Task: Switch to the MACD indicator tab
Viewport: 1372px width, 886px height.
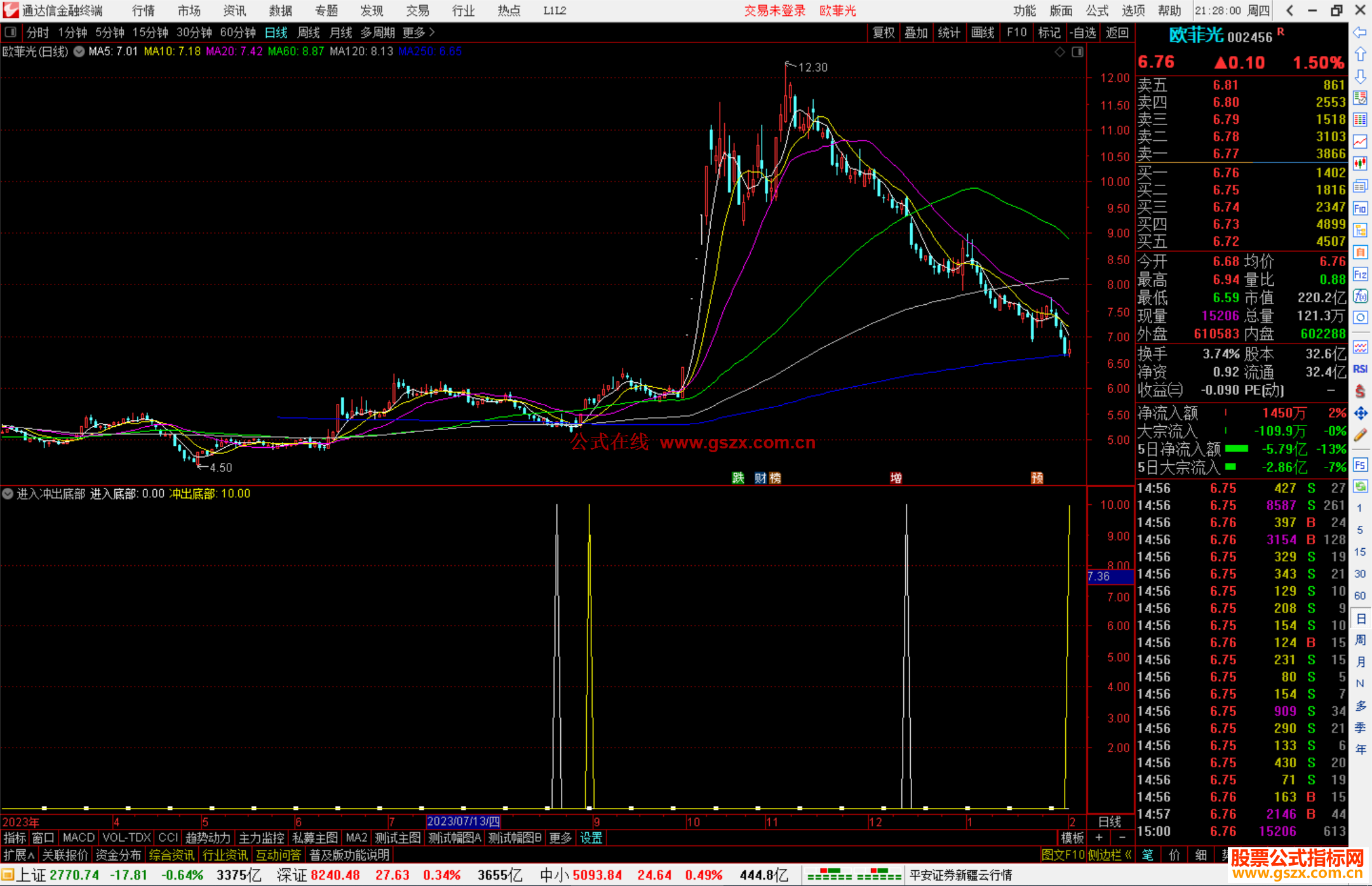Action: [78, 838]
